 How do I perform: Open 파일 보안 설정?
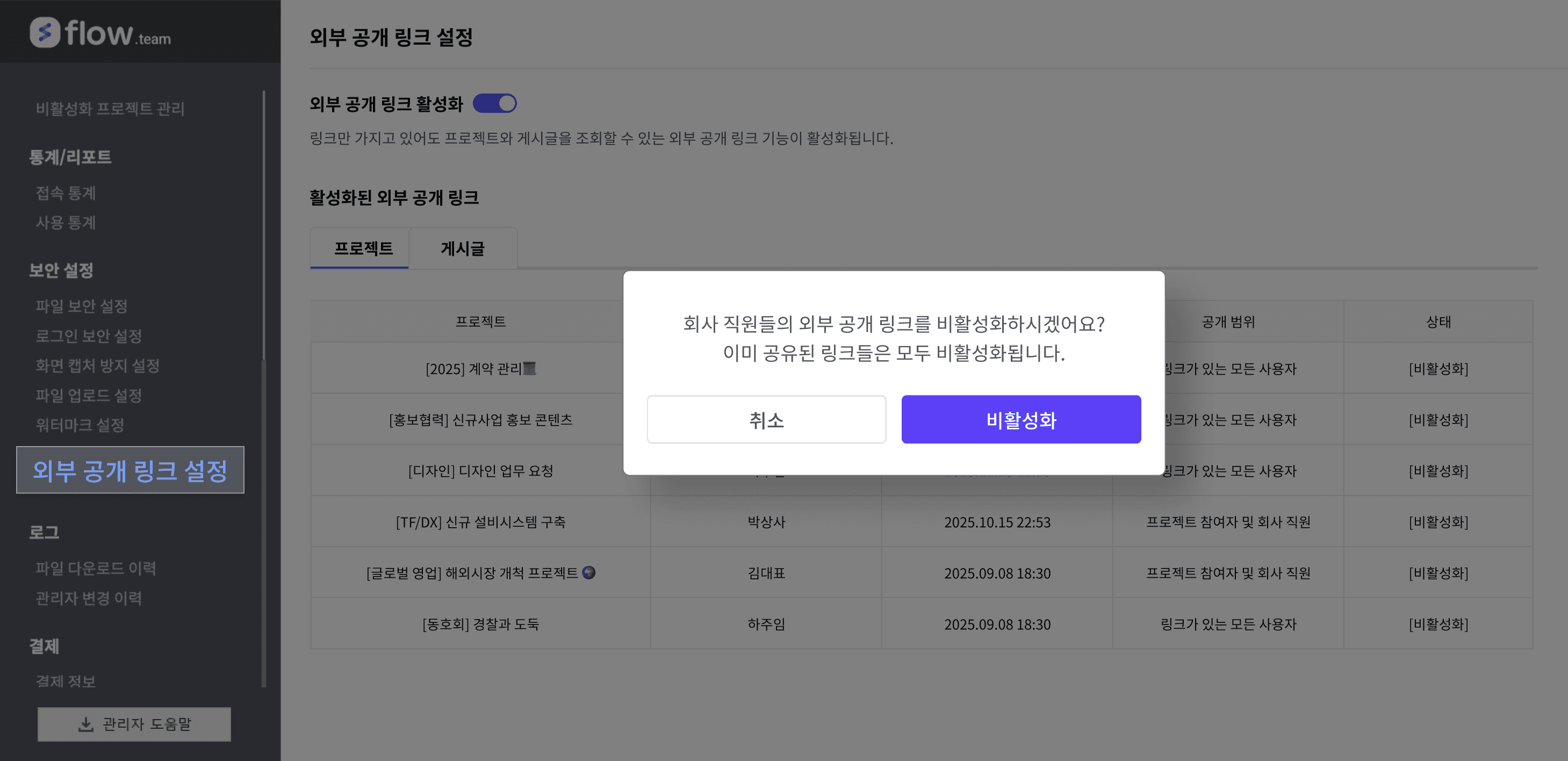pyautogui.click(x=82, y=306)
